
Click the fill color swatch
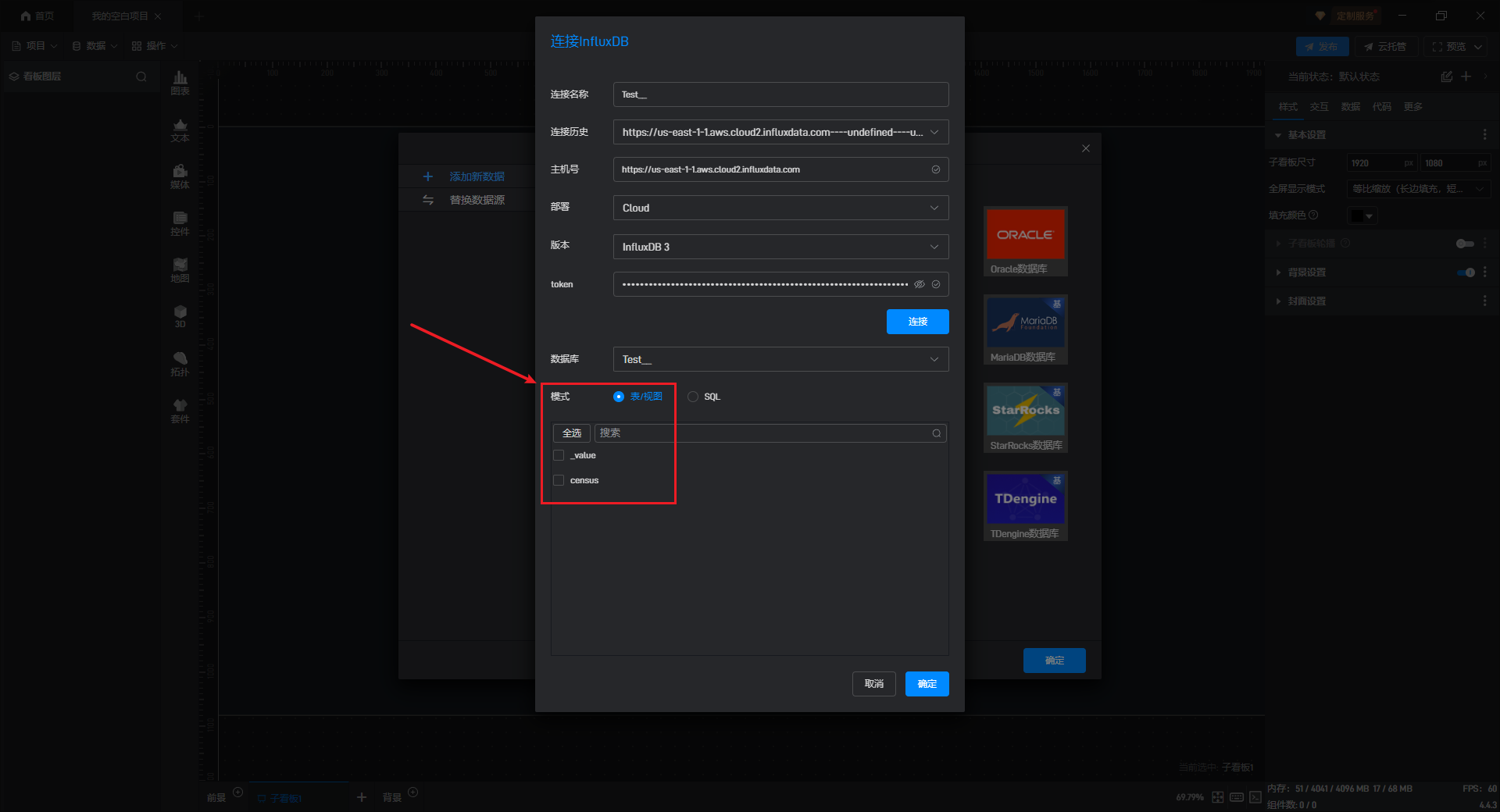pos(1358,215)
